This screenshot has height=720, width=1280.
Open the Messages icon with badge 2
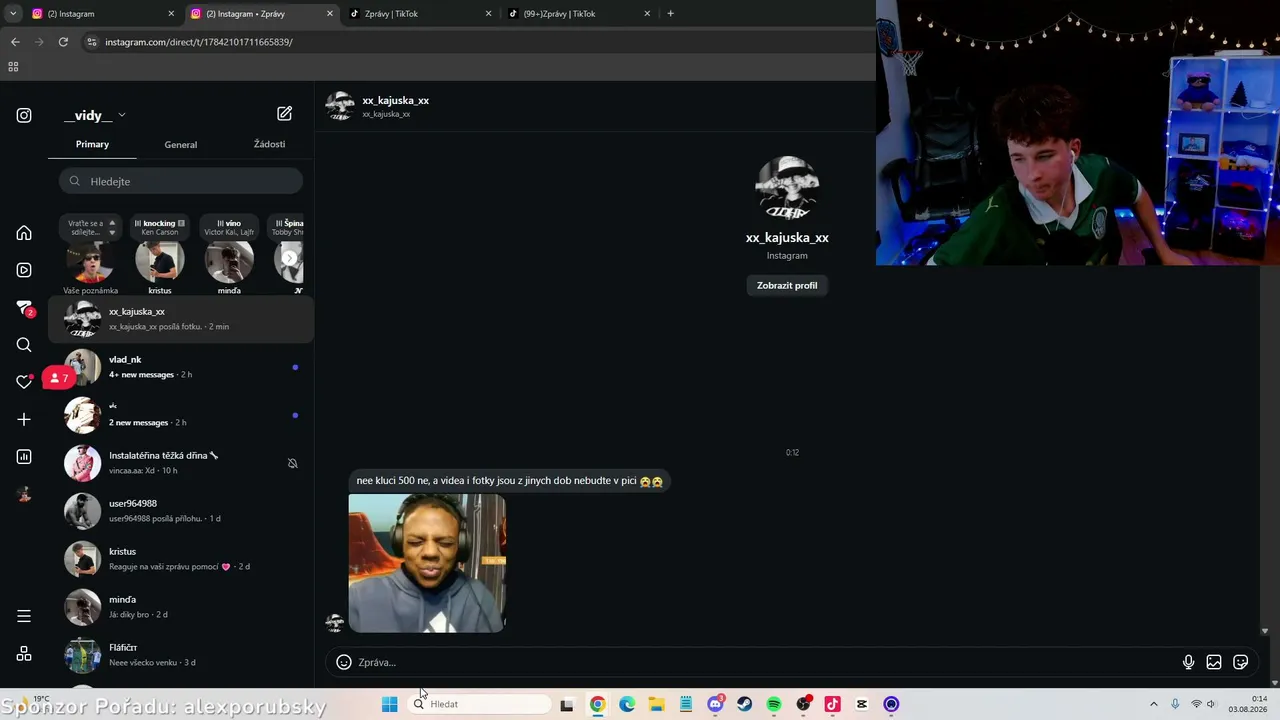pyautogui.click(x=25, y=308)
